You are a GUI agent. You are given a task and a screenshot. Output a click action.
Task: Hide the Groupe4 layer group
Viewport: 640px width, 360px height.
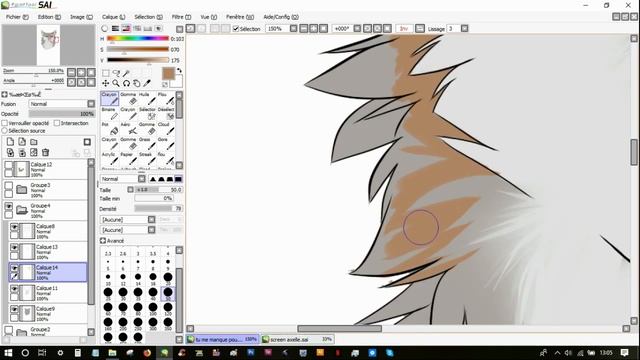pyautogui.click(x=9, y=206)
